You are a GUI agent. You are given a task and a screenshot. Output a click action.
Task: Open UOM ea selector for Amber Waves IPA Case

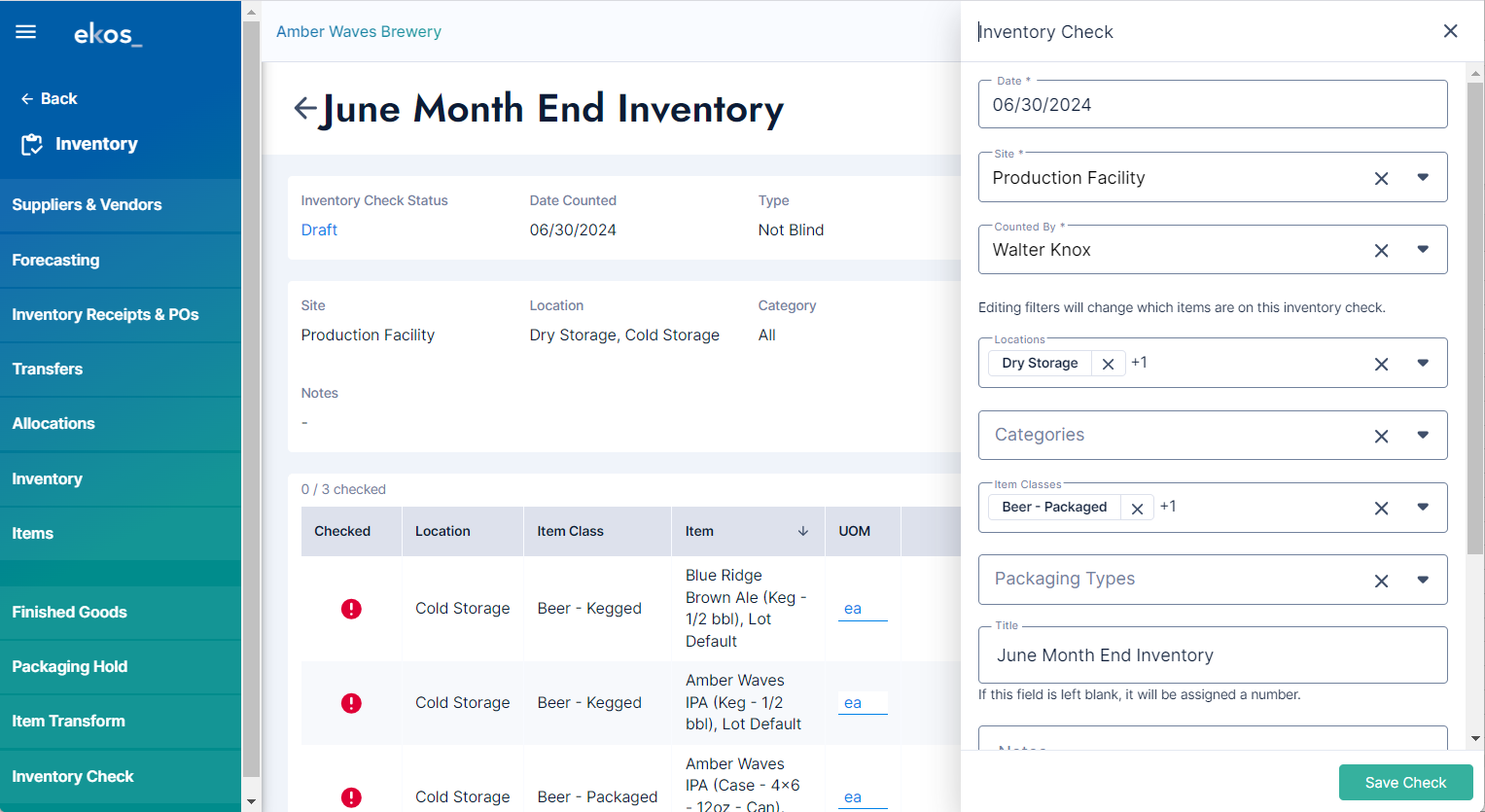point(863,797)
